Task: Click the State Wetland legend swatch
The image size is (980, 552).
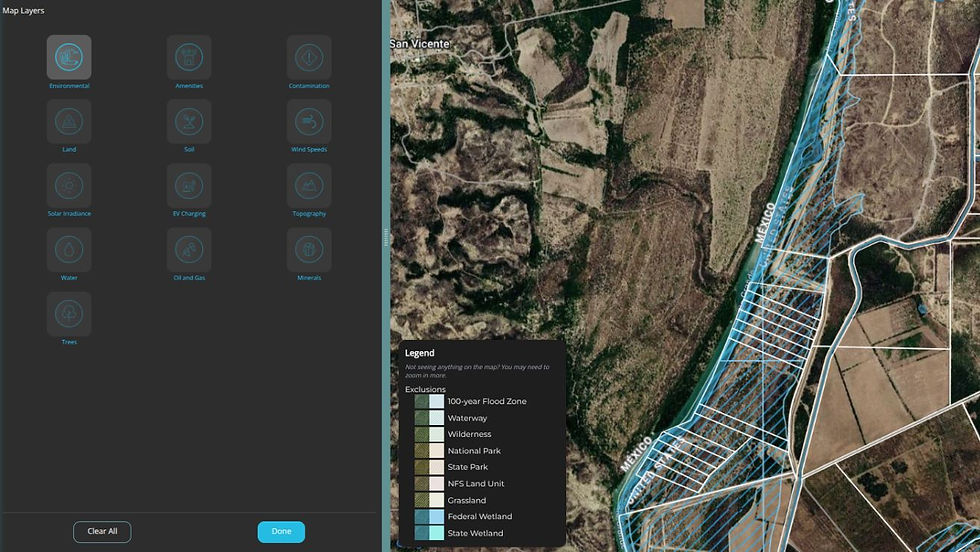Action: [x=429, y=533]
